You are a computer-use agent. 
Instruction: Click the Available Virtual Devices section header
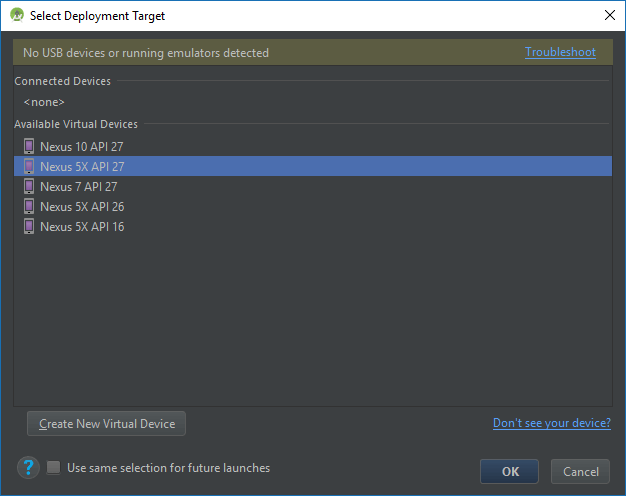[x=76, y=124]
